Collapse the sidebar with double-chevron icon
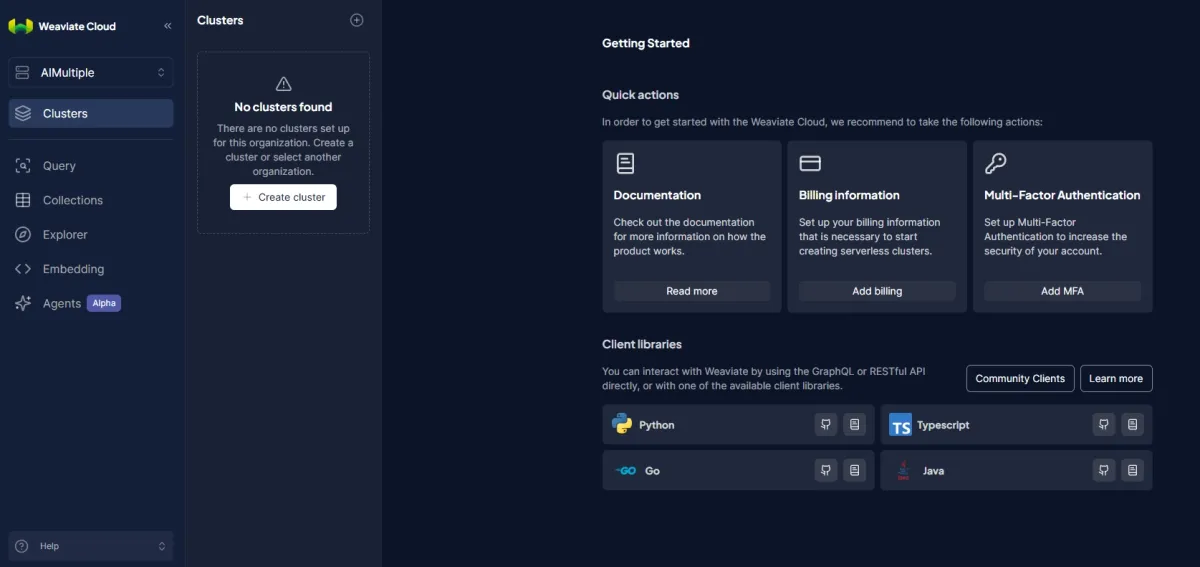 tap(167, 26)
